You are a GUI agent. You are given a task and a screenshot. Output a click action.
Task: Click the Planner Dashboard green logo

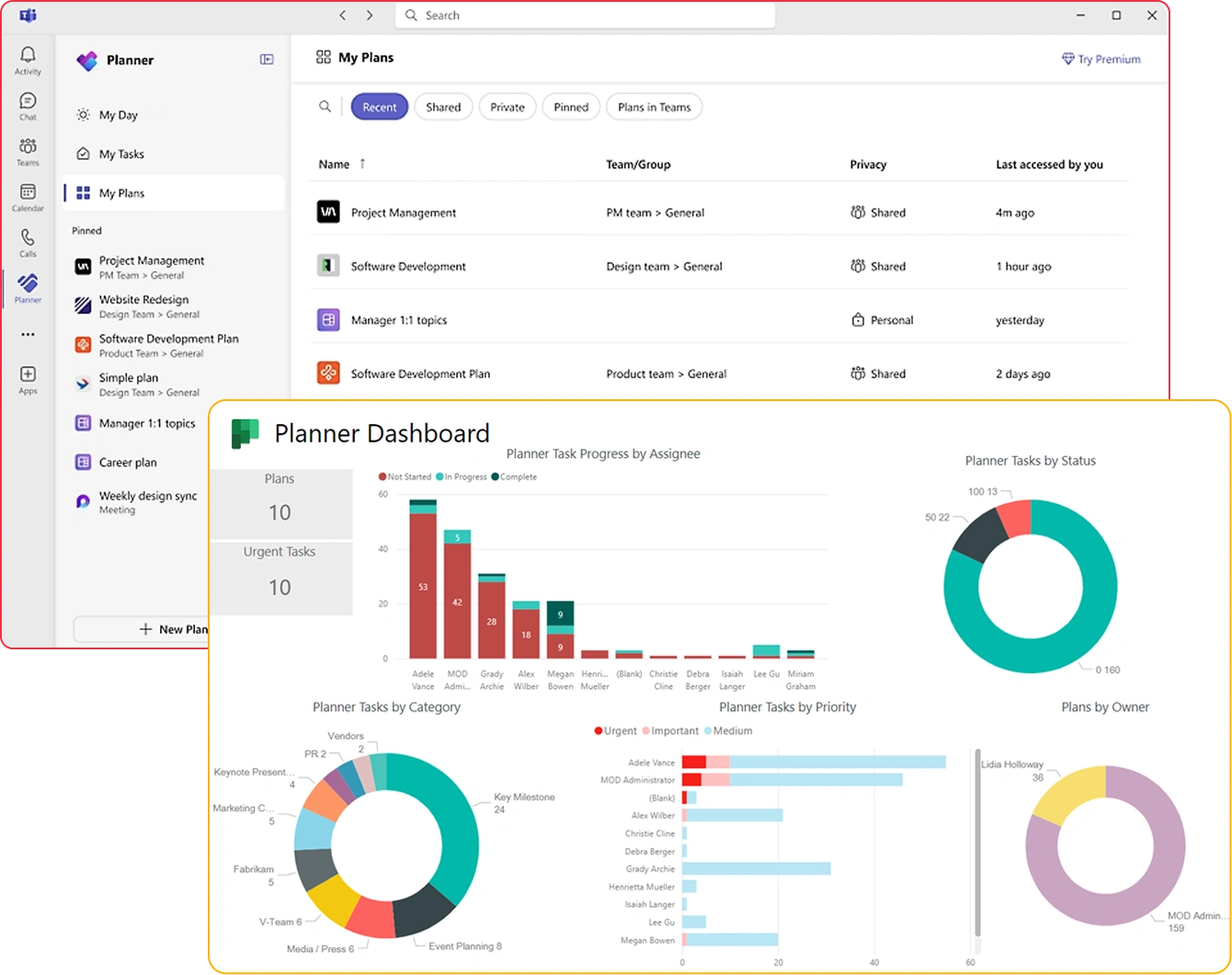[x=245, y=433]
